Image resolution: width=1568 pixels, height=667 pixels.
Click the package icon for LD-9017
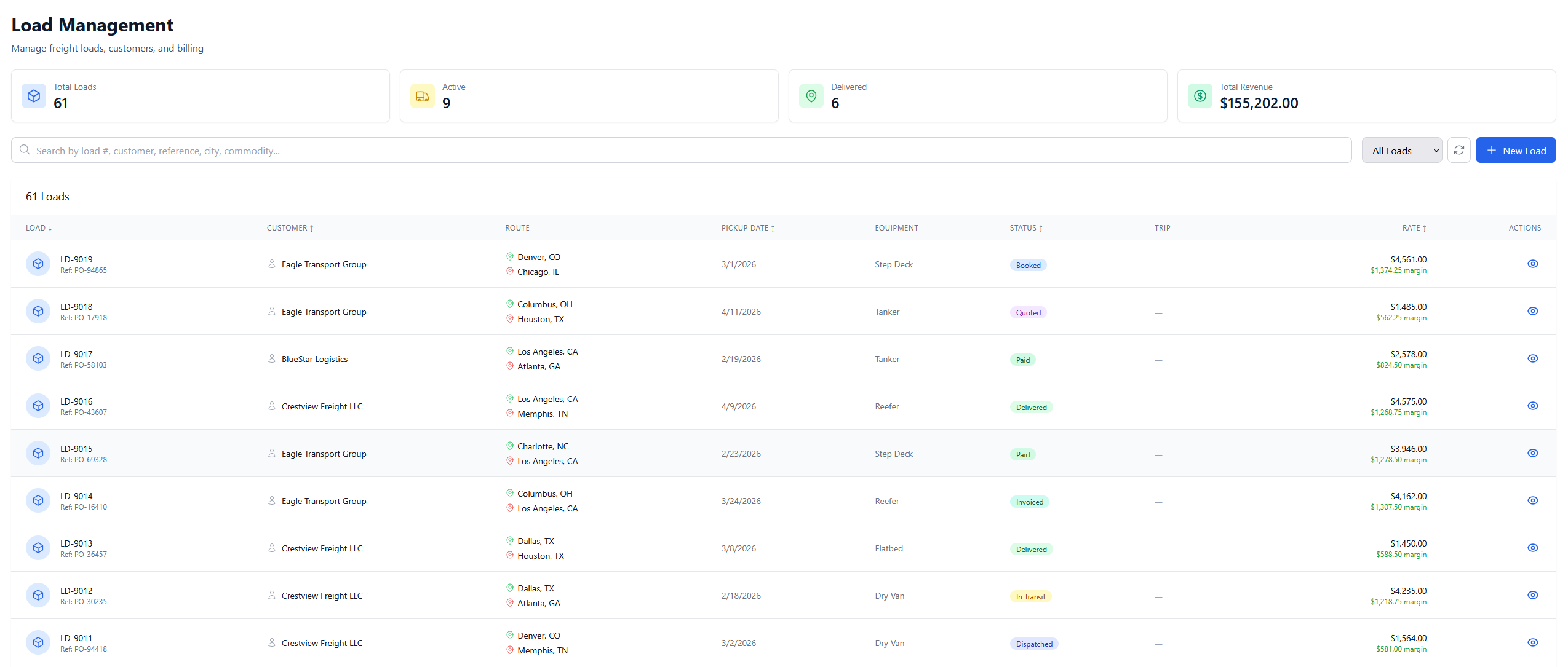pos(38,358)
